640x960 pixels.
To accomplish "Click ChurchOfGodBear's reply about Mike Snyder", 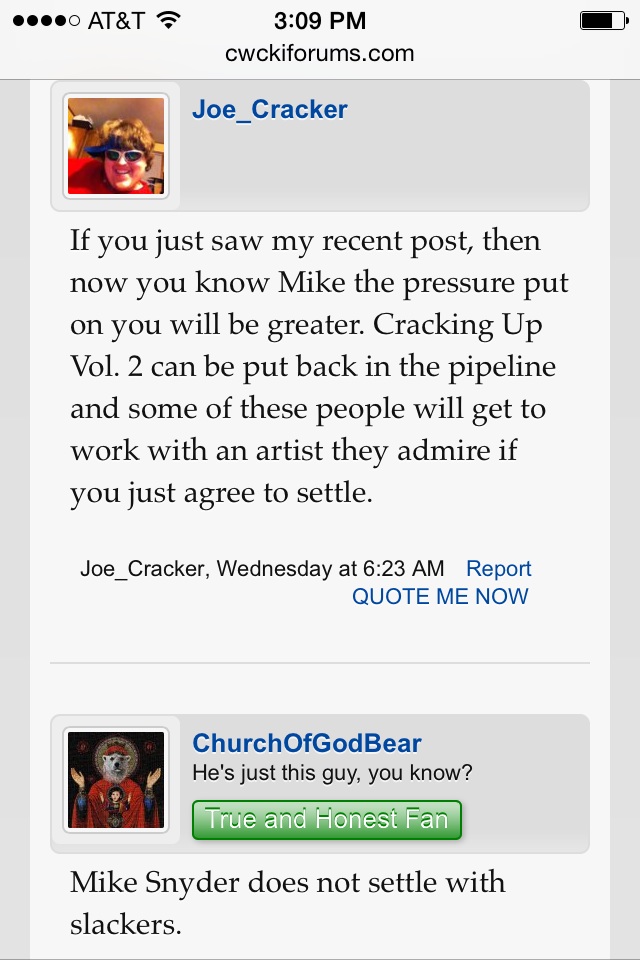I will [x=288, y=903].
